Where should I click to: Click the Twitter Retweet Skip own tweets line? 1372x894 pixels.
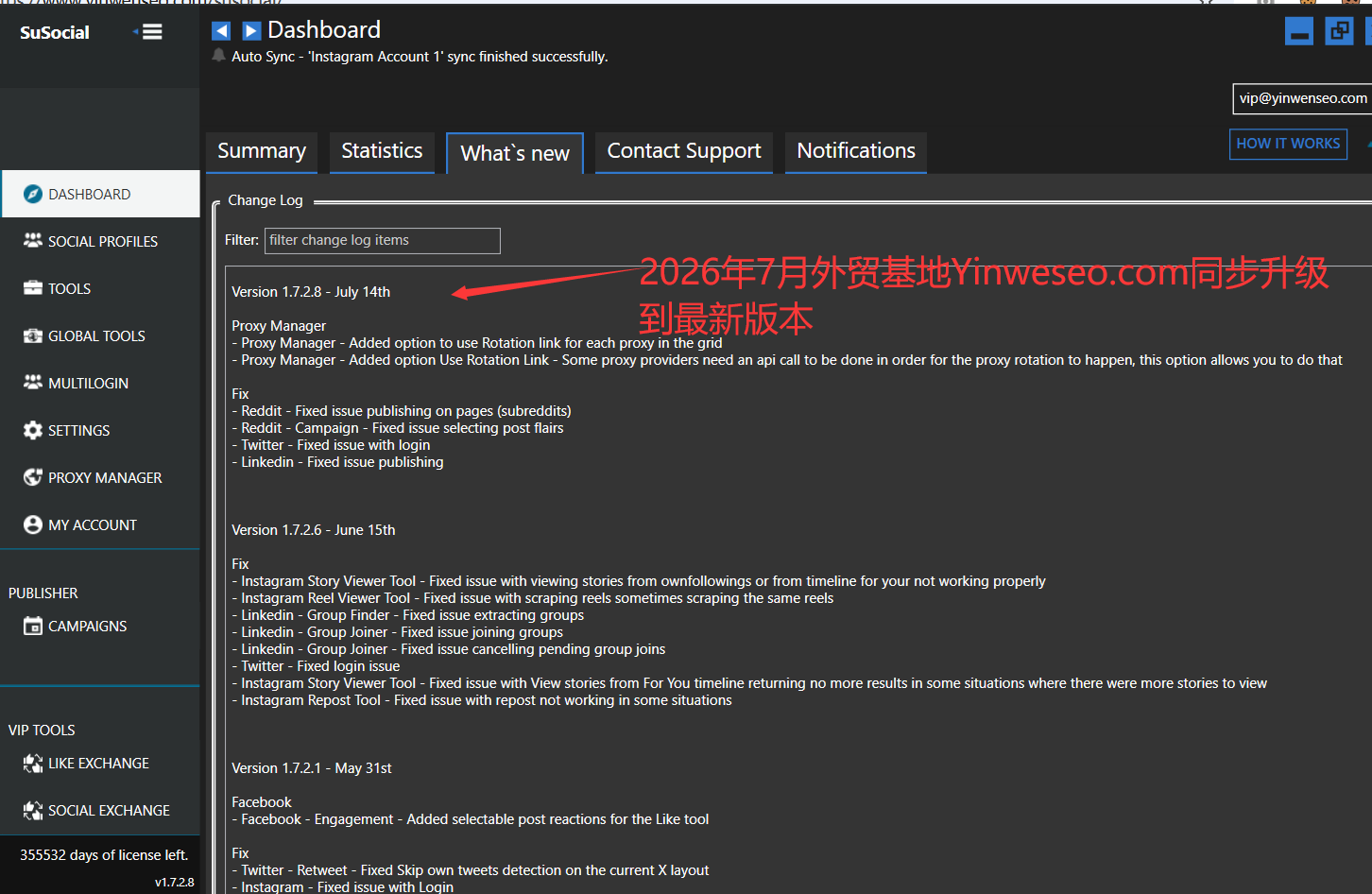(x=471, y=870)
